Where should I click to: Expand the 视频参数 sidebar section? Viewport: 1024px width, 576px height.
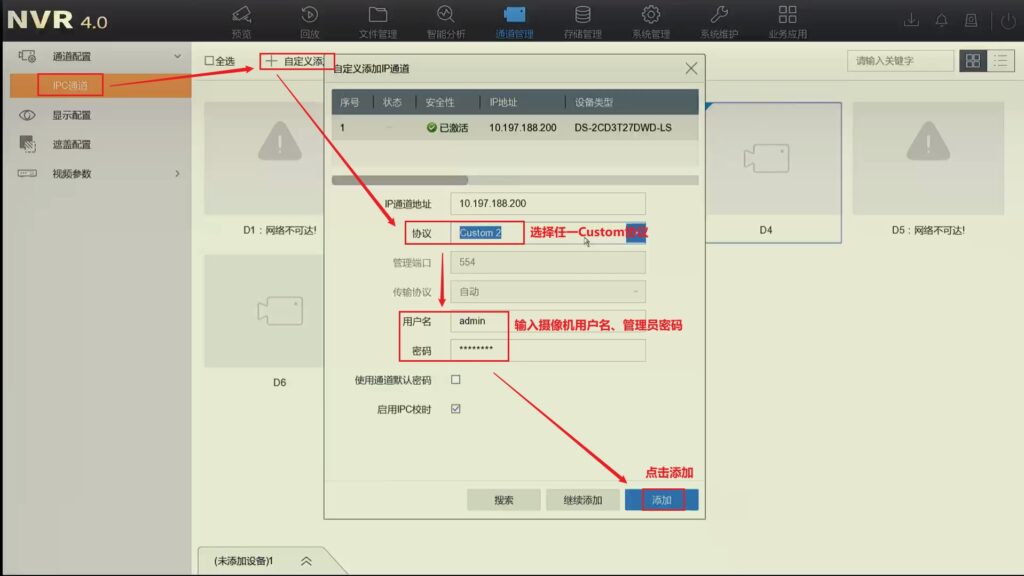[x=178, y=174]
